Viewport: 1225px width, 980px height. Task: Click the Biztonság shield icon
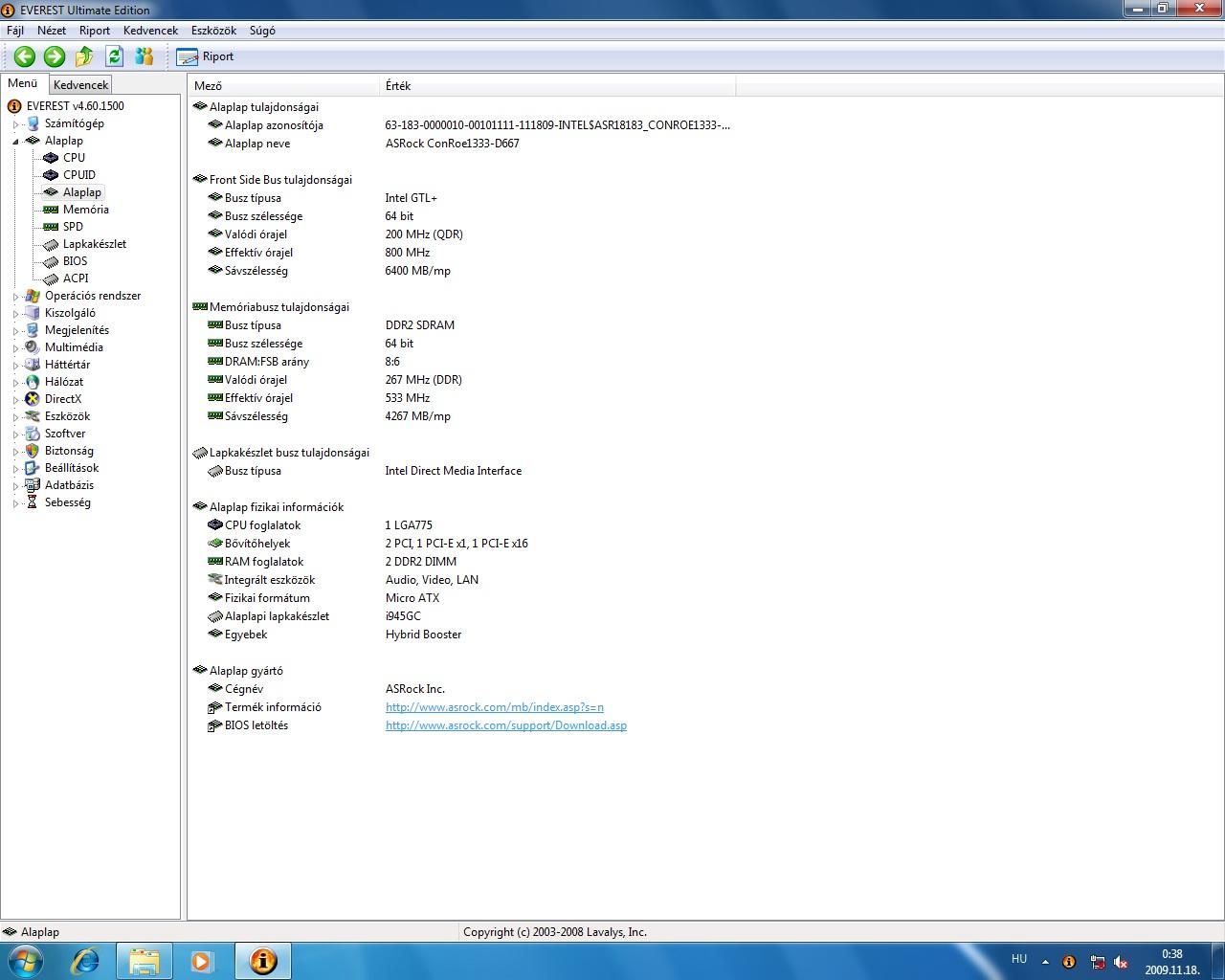[33, 451]
